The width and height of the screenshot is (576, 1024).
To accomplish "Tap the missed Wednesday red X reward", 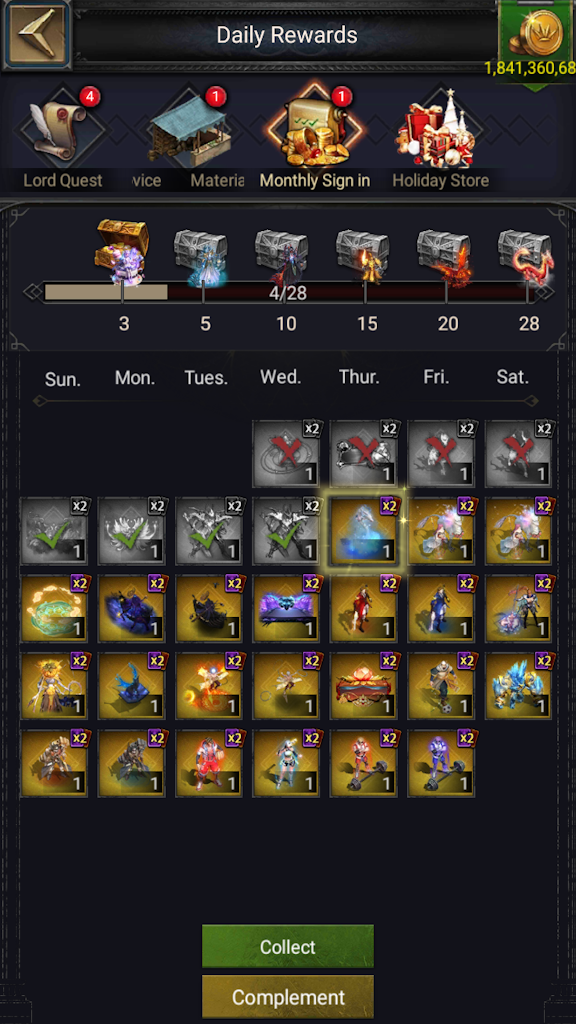I will click(x=287, y=454).
